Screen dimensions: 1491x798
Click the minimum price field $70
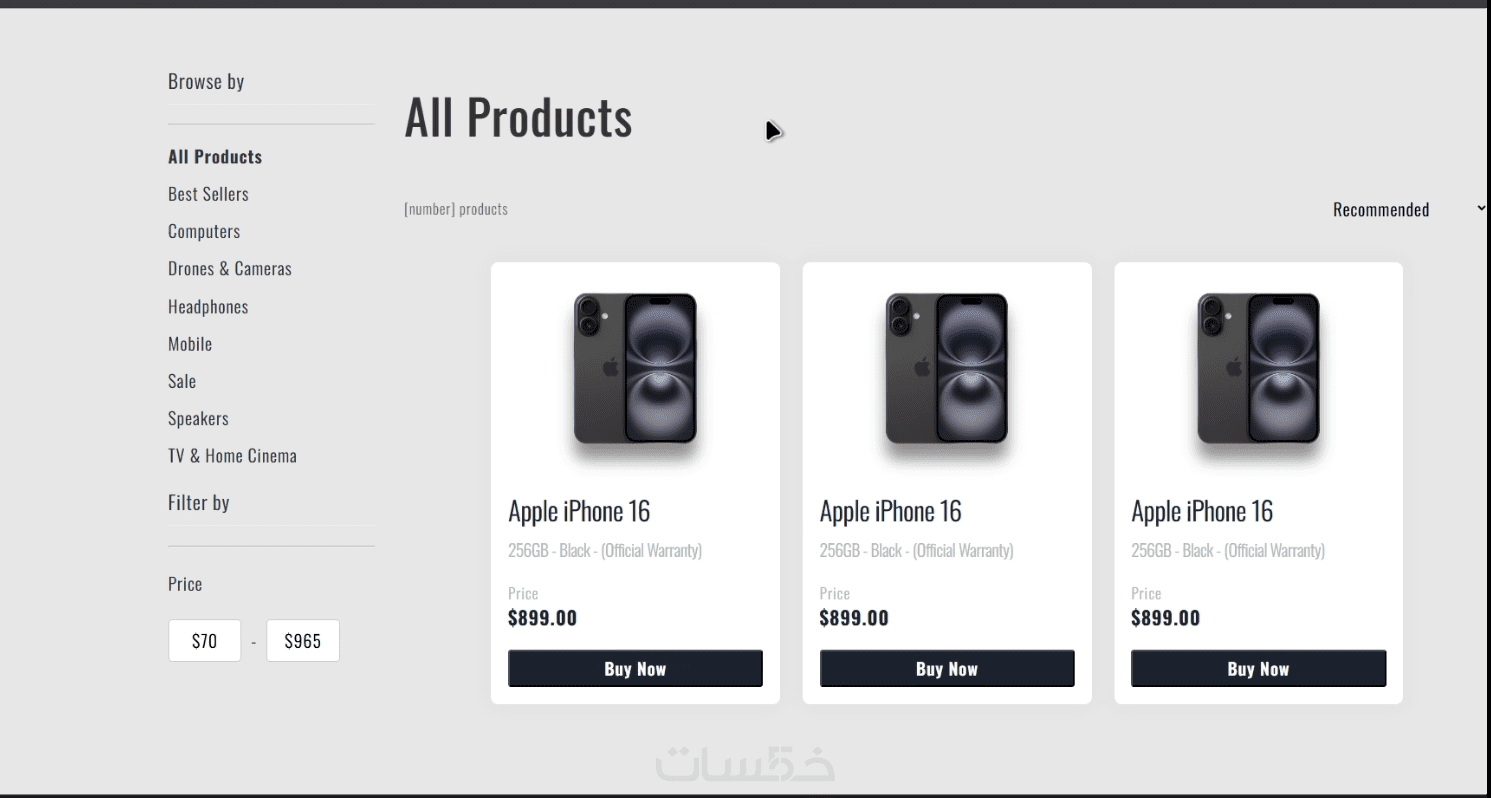(204, 641)
